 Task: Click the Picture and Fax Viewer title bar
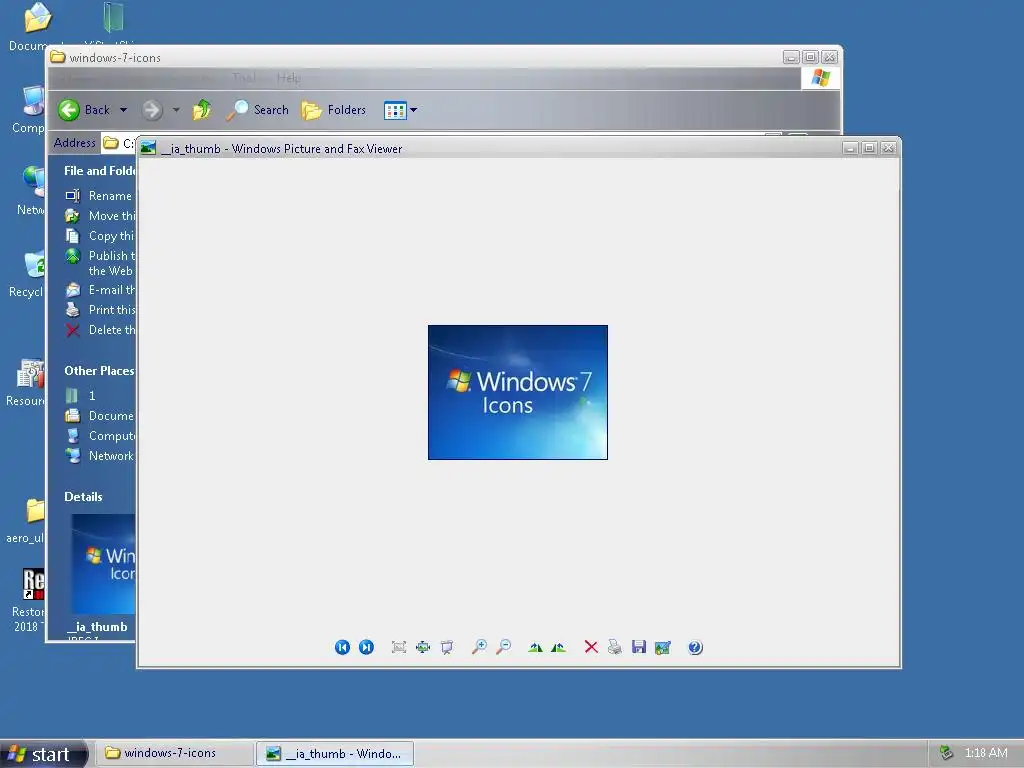490,148
